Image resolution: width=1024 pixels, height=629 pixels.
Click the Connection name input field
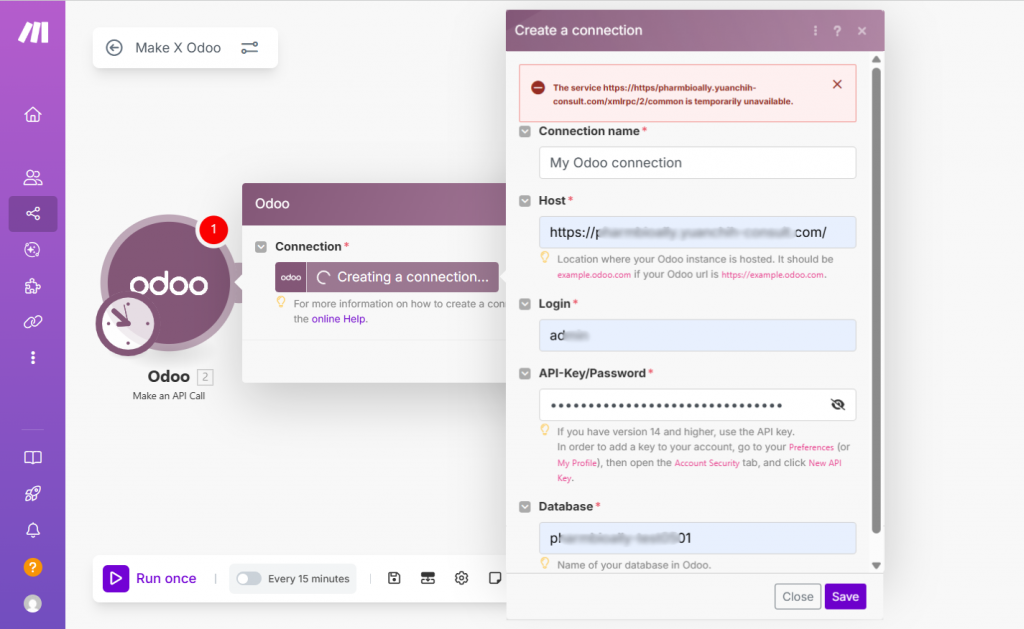(697, 163)
